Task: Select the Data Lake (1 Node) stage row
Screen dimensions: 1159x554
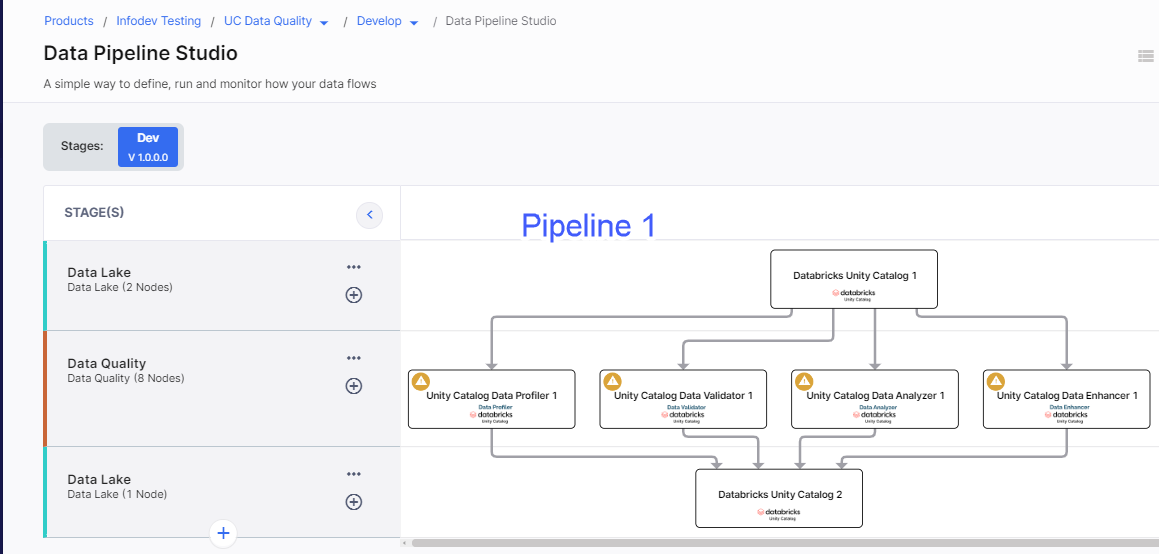Action: [x=222, y=492]
